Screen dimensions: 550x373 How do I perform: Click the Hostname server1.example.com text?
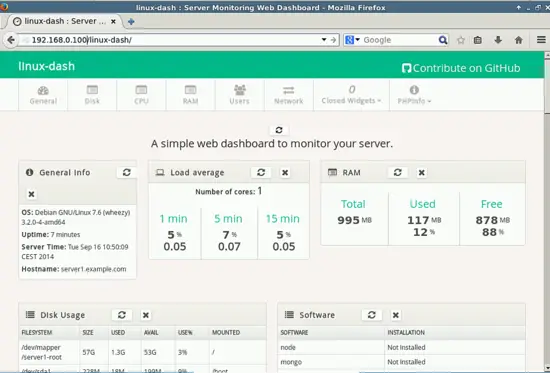tap(74, 269)
